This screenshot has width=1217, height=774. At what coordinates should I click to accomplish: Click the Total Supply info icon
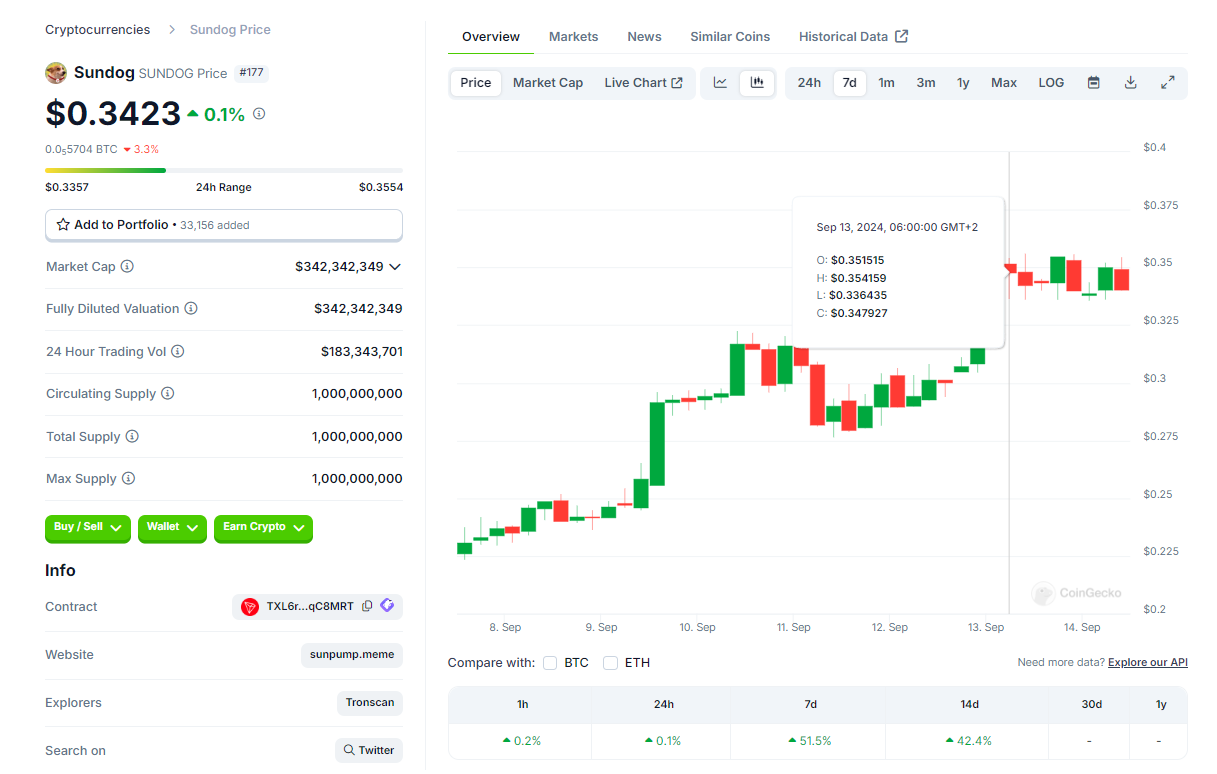(132, 437)
